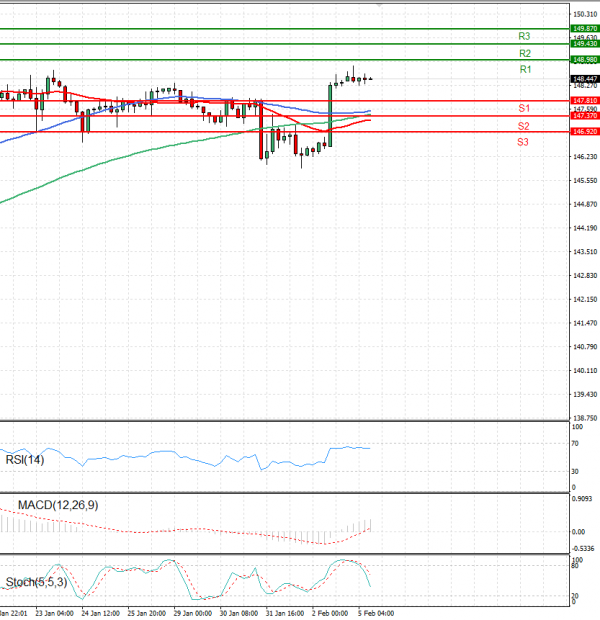Click the Stoch(5,5,3) indicator label
The height and width of the screenshot is (620, 600).
(36, 582)
